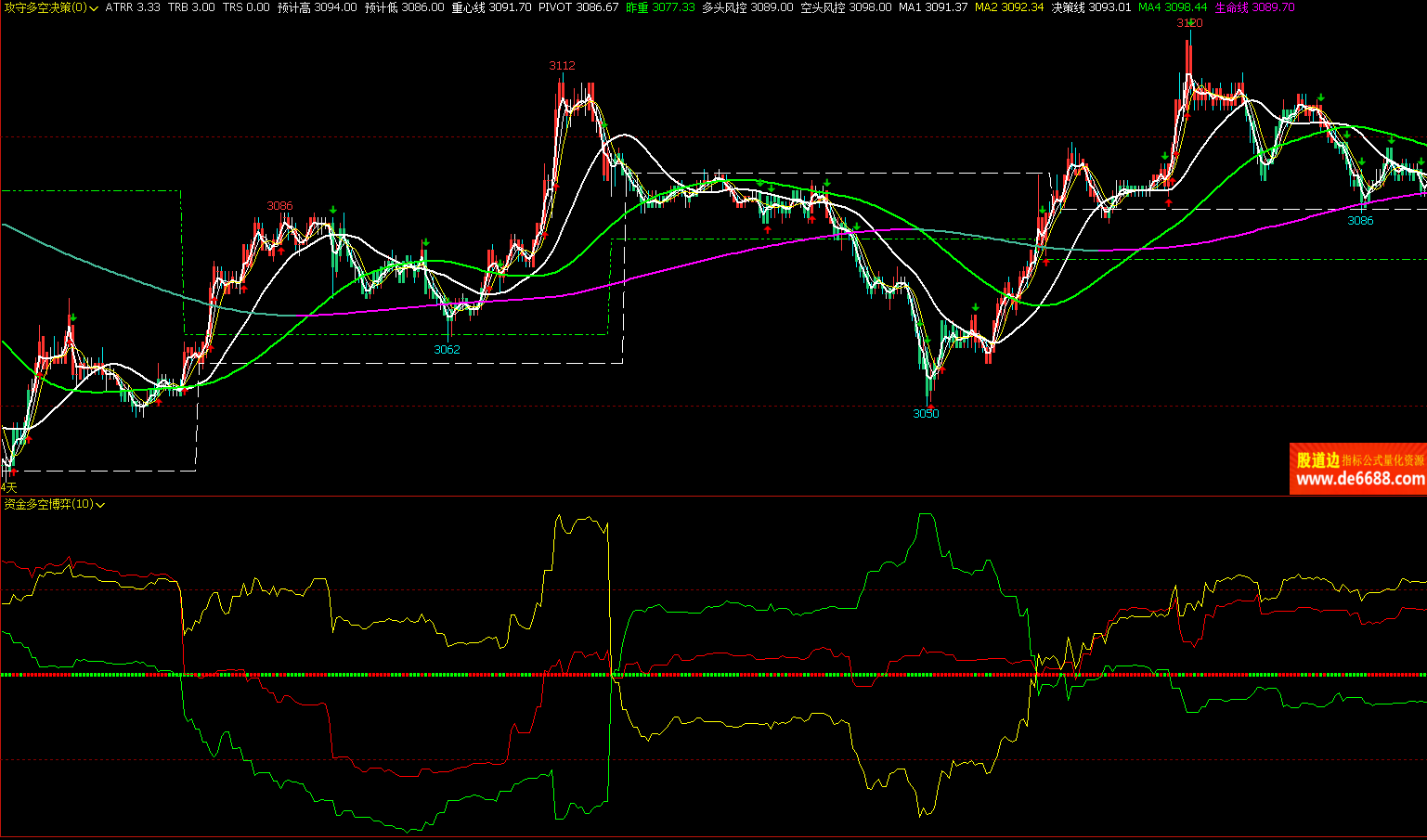Select the magenta 生命线 3089.70 label
The width and height of the screenshot is (1427, 840).
coord(1254,7)
